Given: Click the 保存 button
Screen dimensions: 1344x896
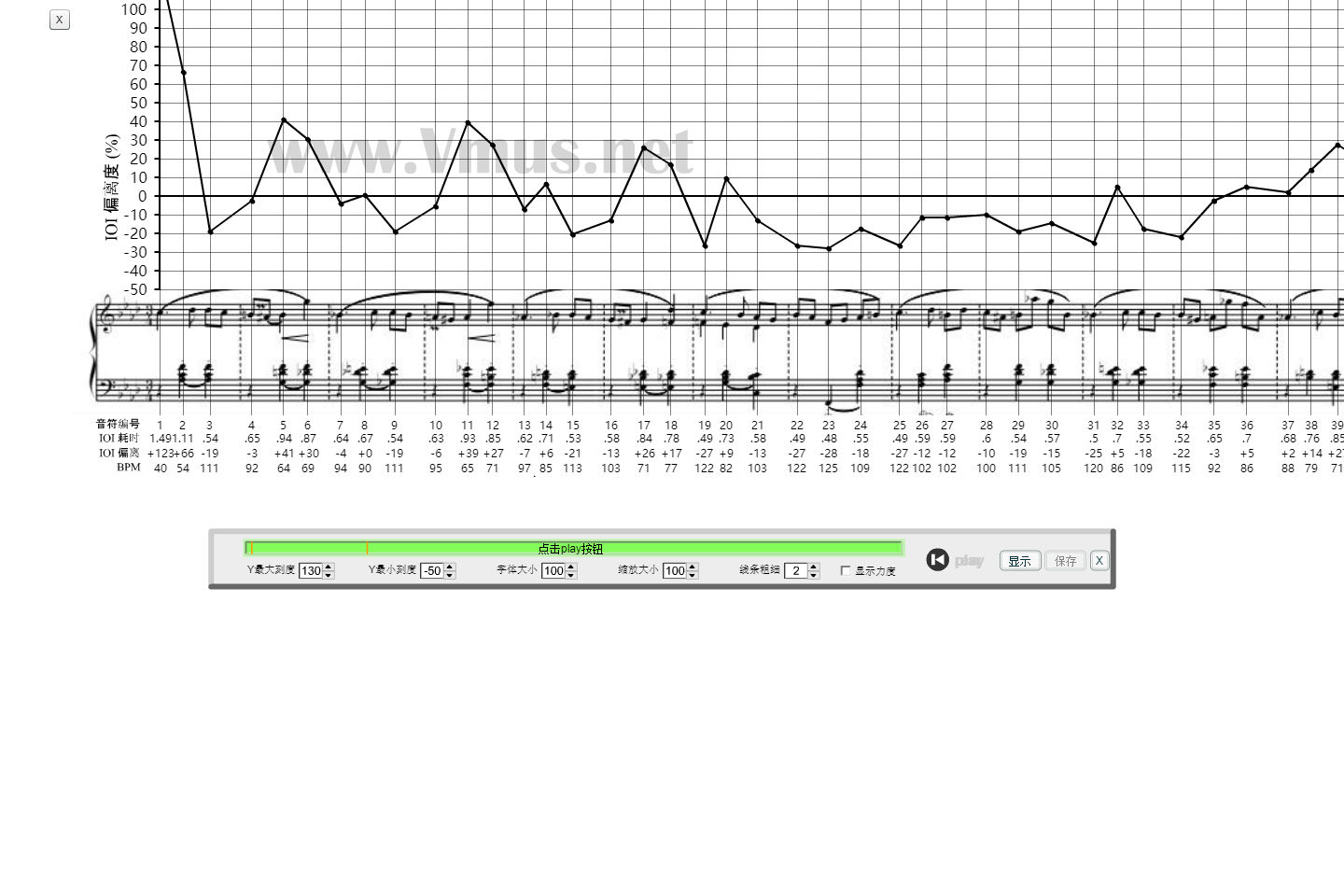Looking at the screenshot, I should click(1065, 561).
